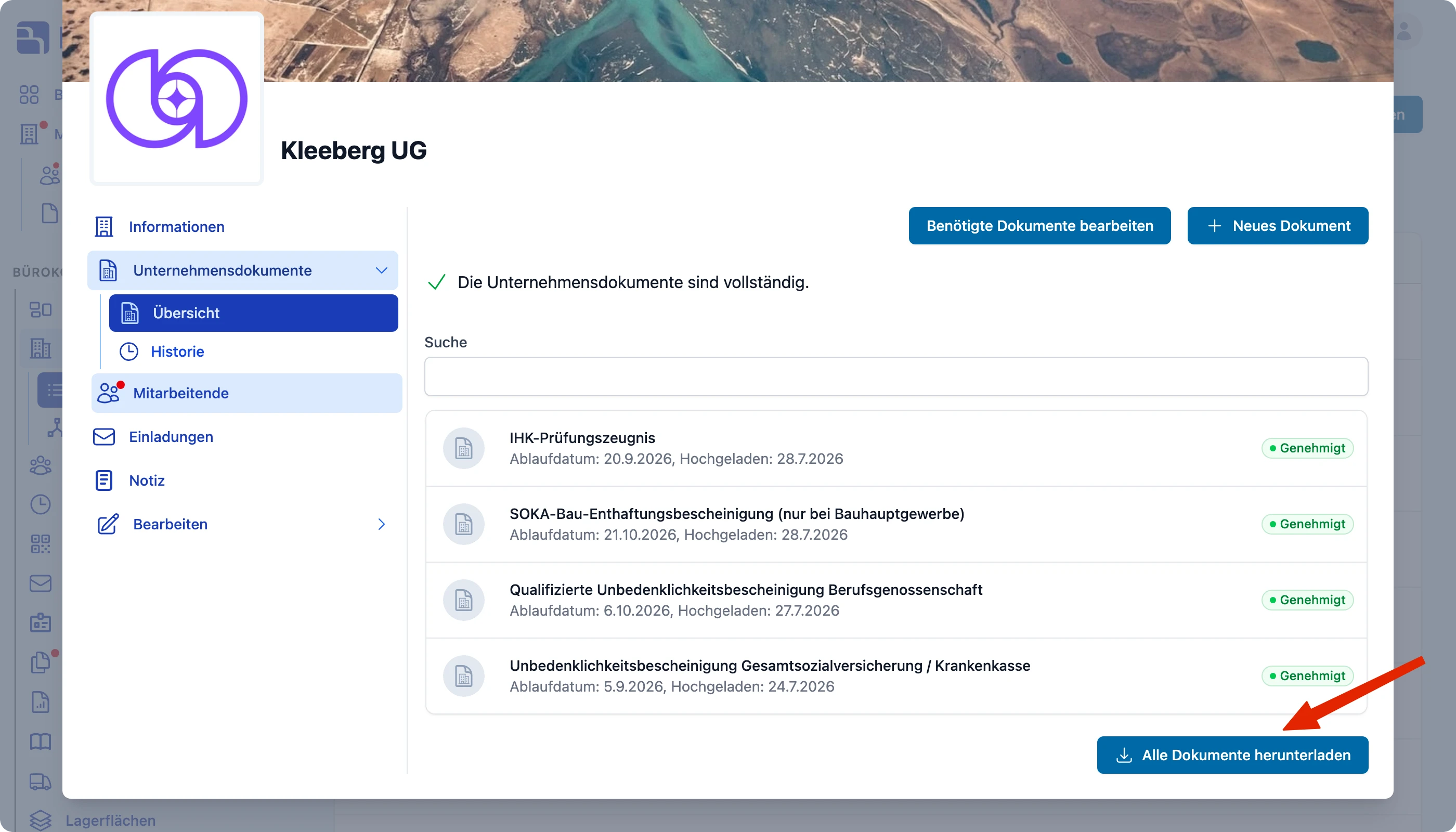Click the plus icon in Neues Dokument
This screenshot has width=1456, height=832.
[x=1214, y=226]
